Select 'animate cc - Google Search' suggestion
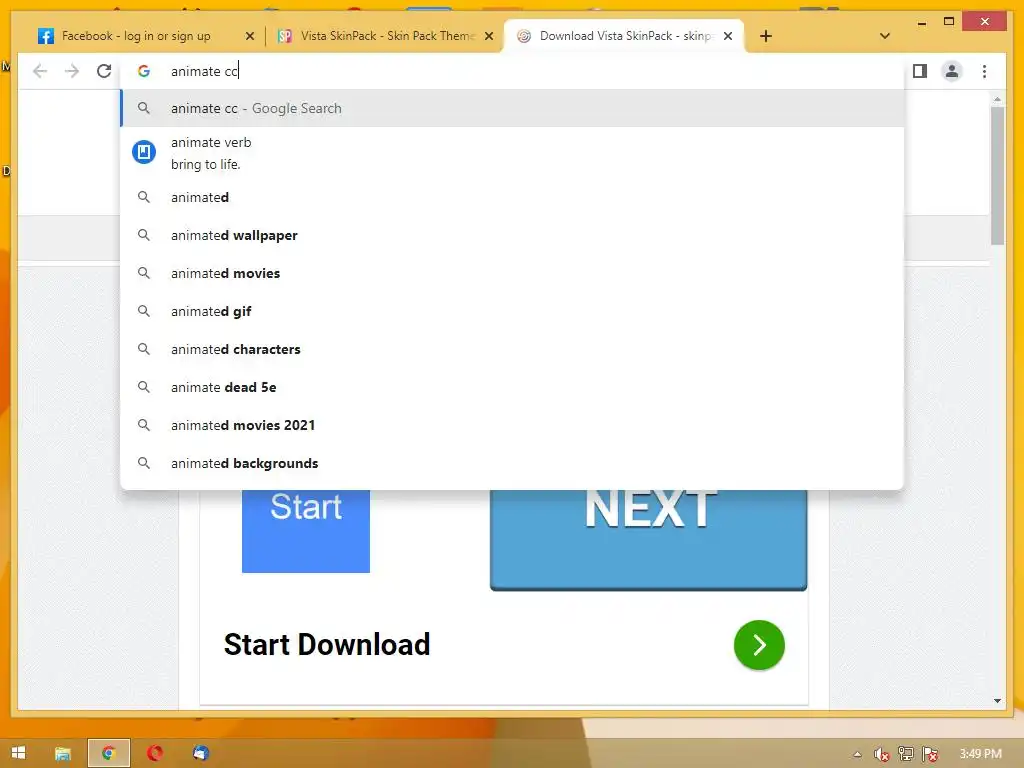Viewport: 1024px width, 768px height. tap(512, 108)
